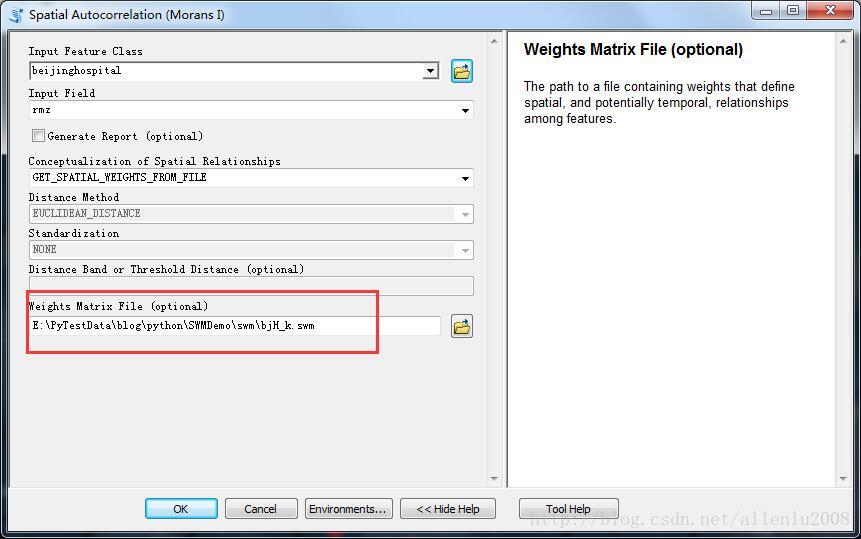This screenshot has width=861, height=539.
Task: Minimize the Spatial Autocorrelation window
Action: click(x=767, y=10)
